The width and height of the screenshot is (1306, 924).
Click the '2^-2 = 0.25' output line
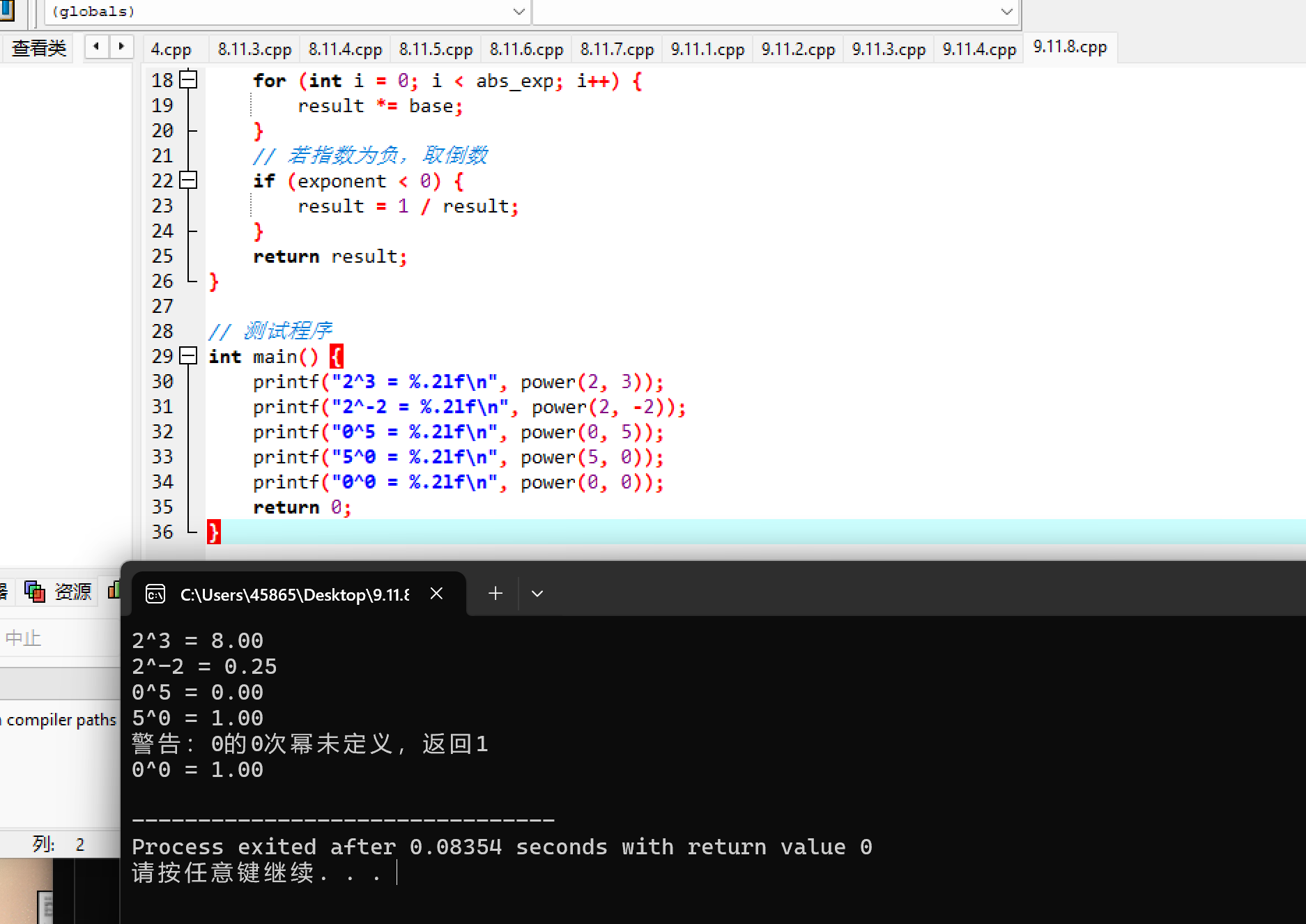point(205,667)
